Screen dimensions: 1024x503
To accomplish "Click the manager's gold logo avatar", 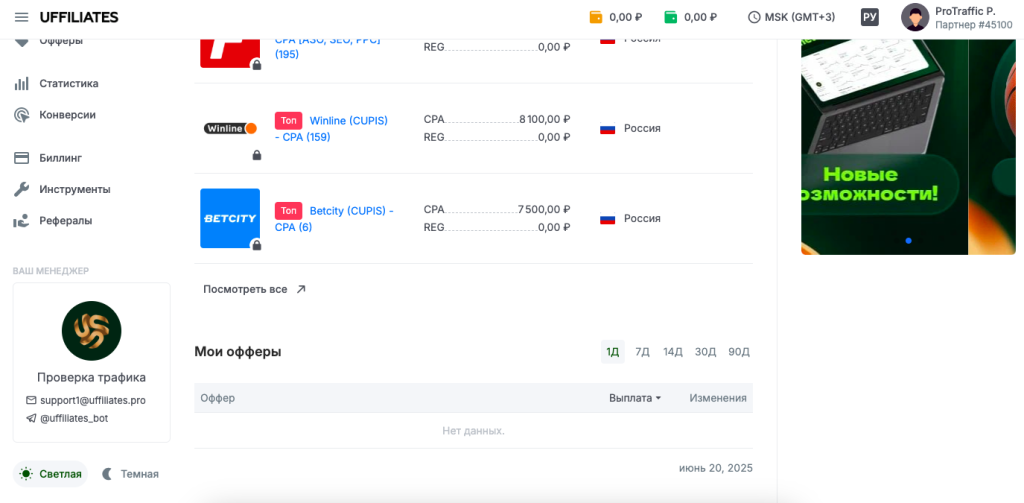I will click(x=91, y=331).
